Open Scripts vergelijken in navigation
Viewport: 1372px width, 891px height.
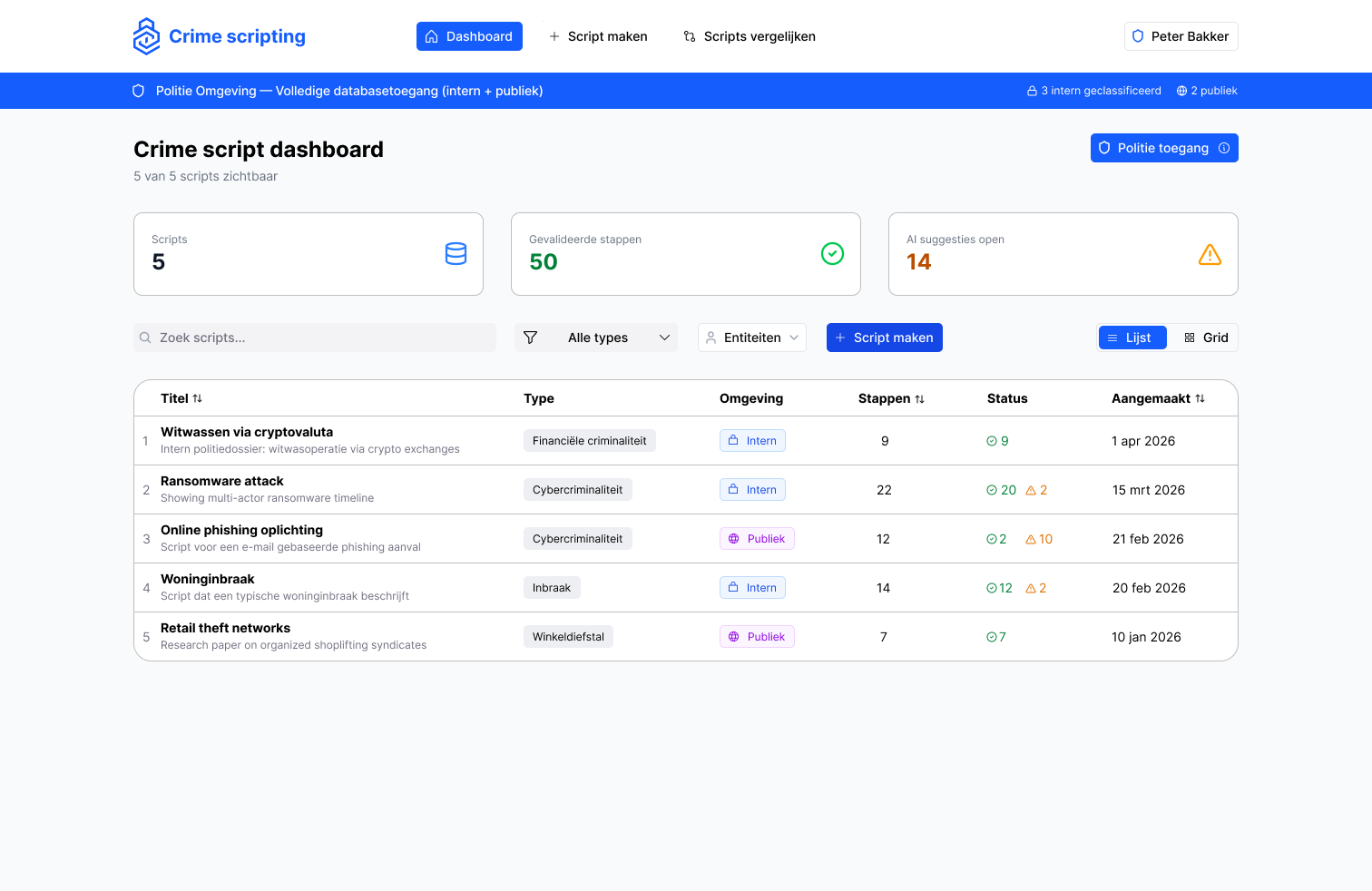pyautogui.click(x=750, y=36)
